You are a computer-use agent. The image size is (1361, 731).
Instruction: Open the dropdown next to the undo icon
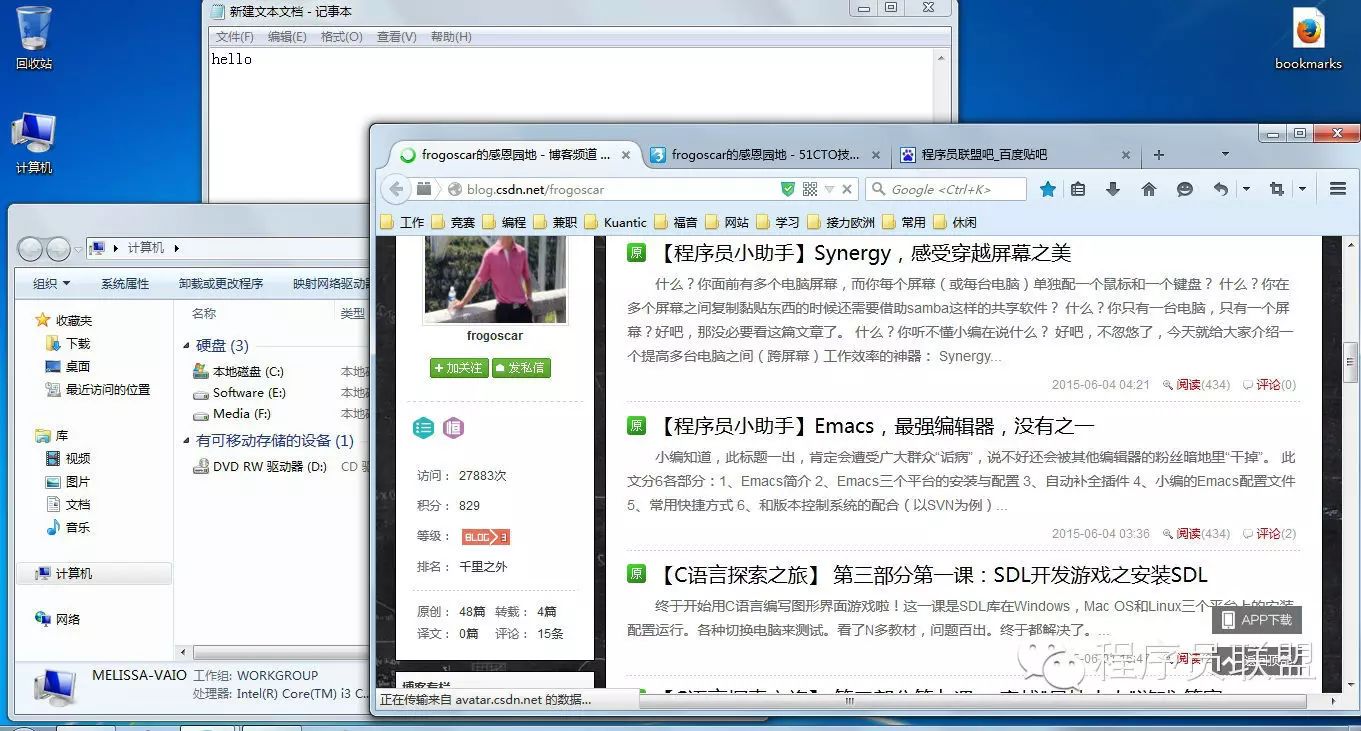tap(1246, 189)
